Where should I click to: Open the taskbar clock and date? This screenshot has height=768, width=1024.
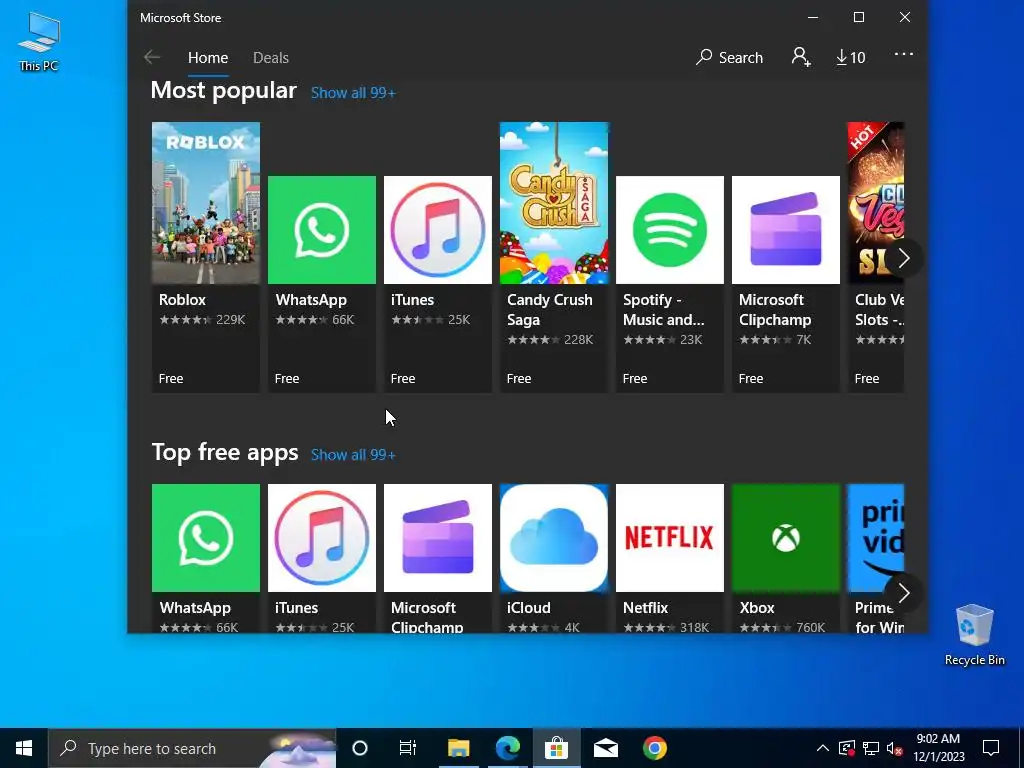938,748
